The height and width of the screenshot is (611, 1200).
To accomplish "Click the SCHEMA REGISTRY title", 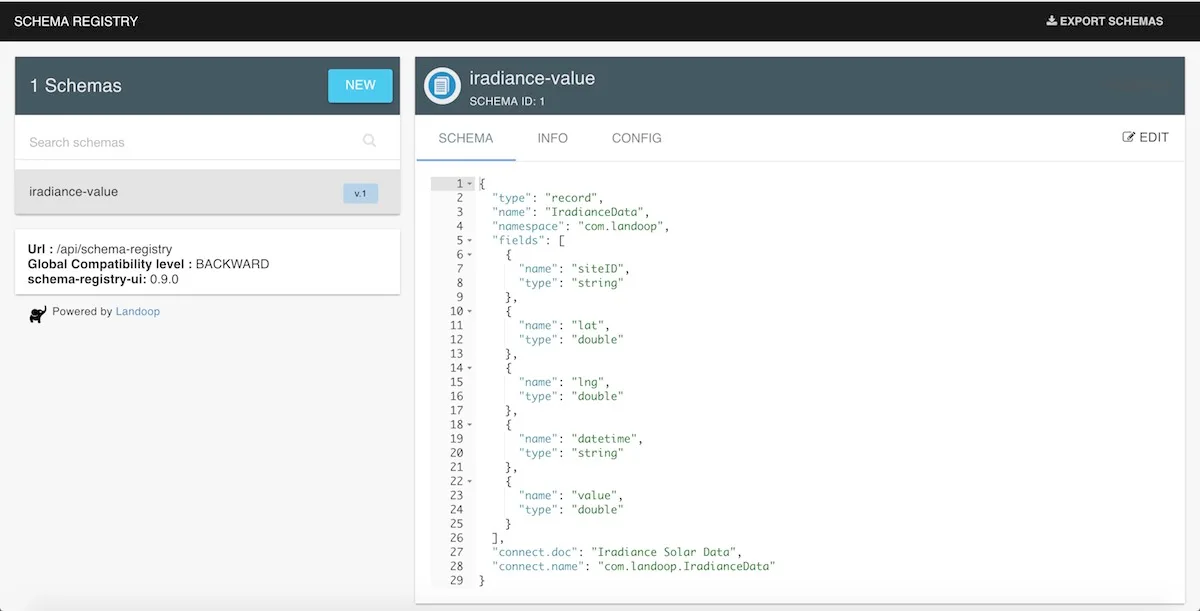I will (76, 20).
